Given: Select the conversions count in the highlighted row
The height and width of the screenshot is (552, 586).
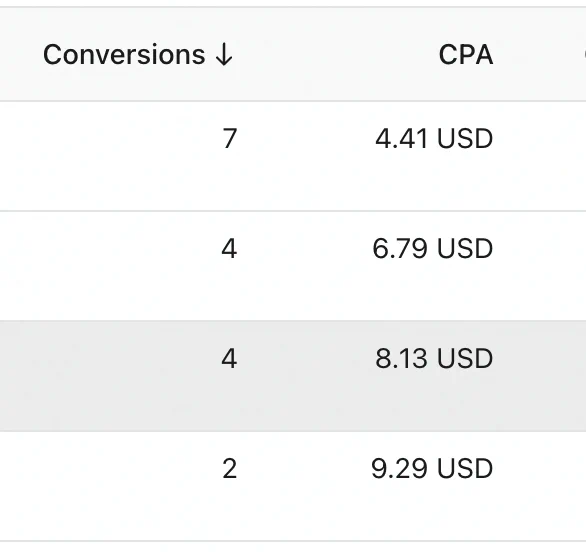Looking at the screenshot, I should click(x=229, y=359).
